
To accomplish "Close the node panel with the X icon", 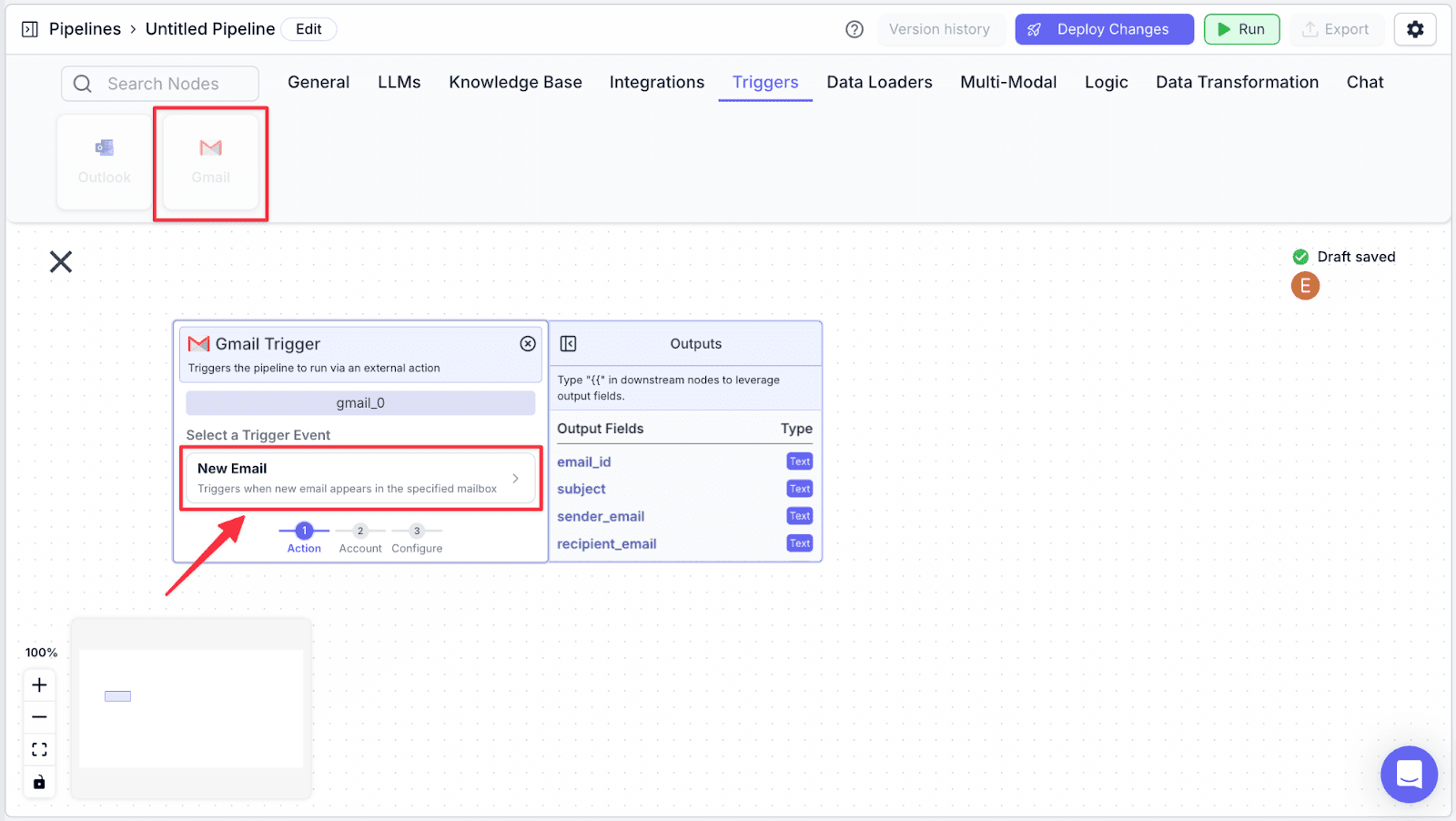I will tap(61, 262).
